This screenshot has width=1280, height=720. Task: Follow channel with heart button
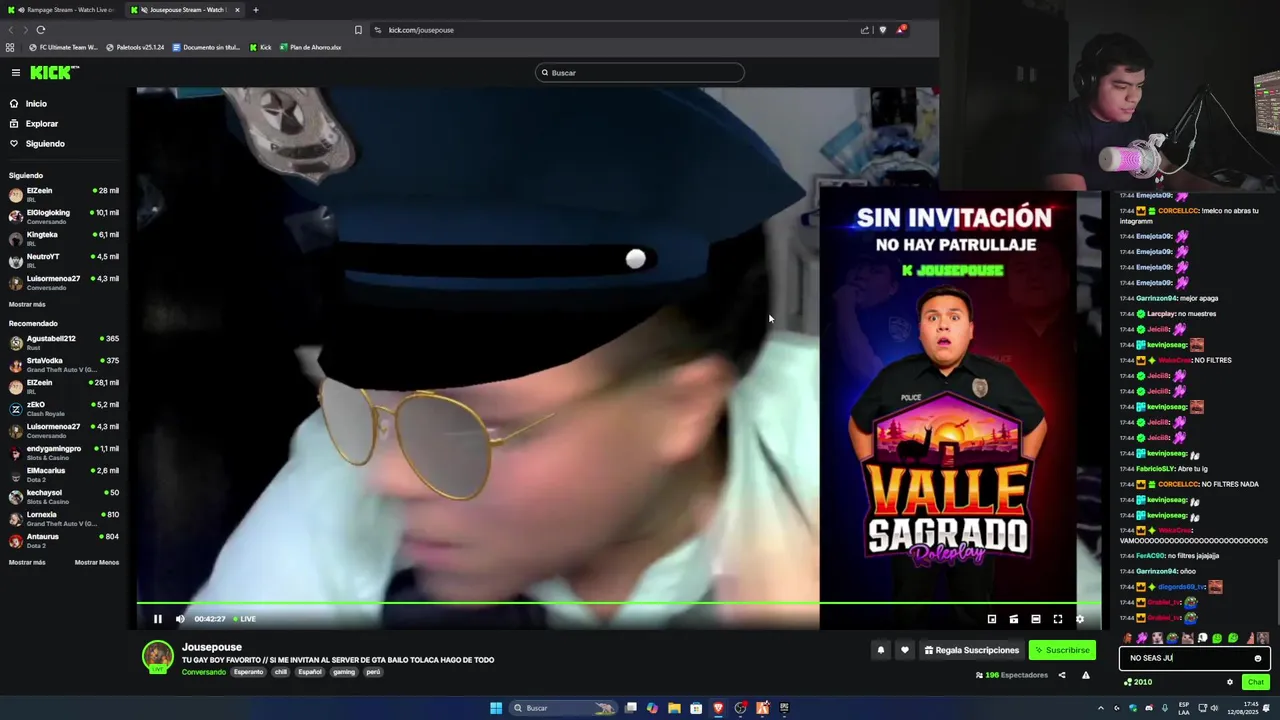[905, 650]
